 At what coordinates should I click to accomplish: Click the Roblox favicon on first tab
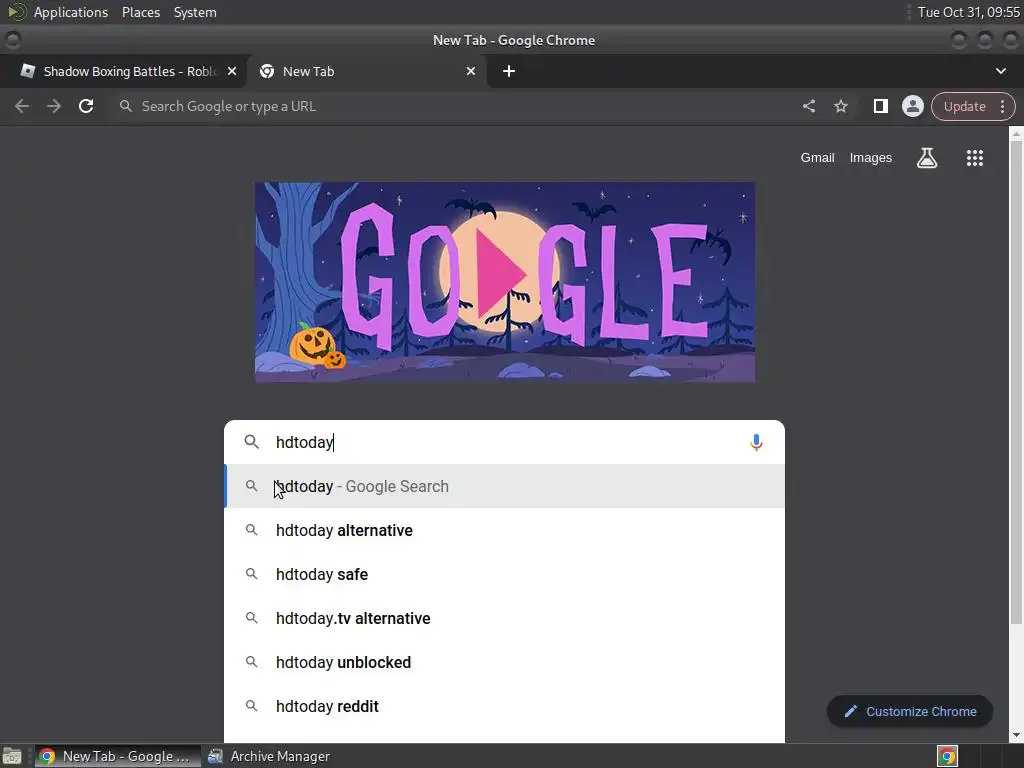(x=28, y=71)
